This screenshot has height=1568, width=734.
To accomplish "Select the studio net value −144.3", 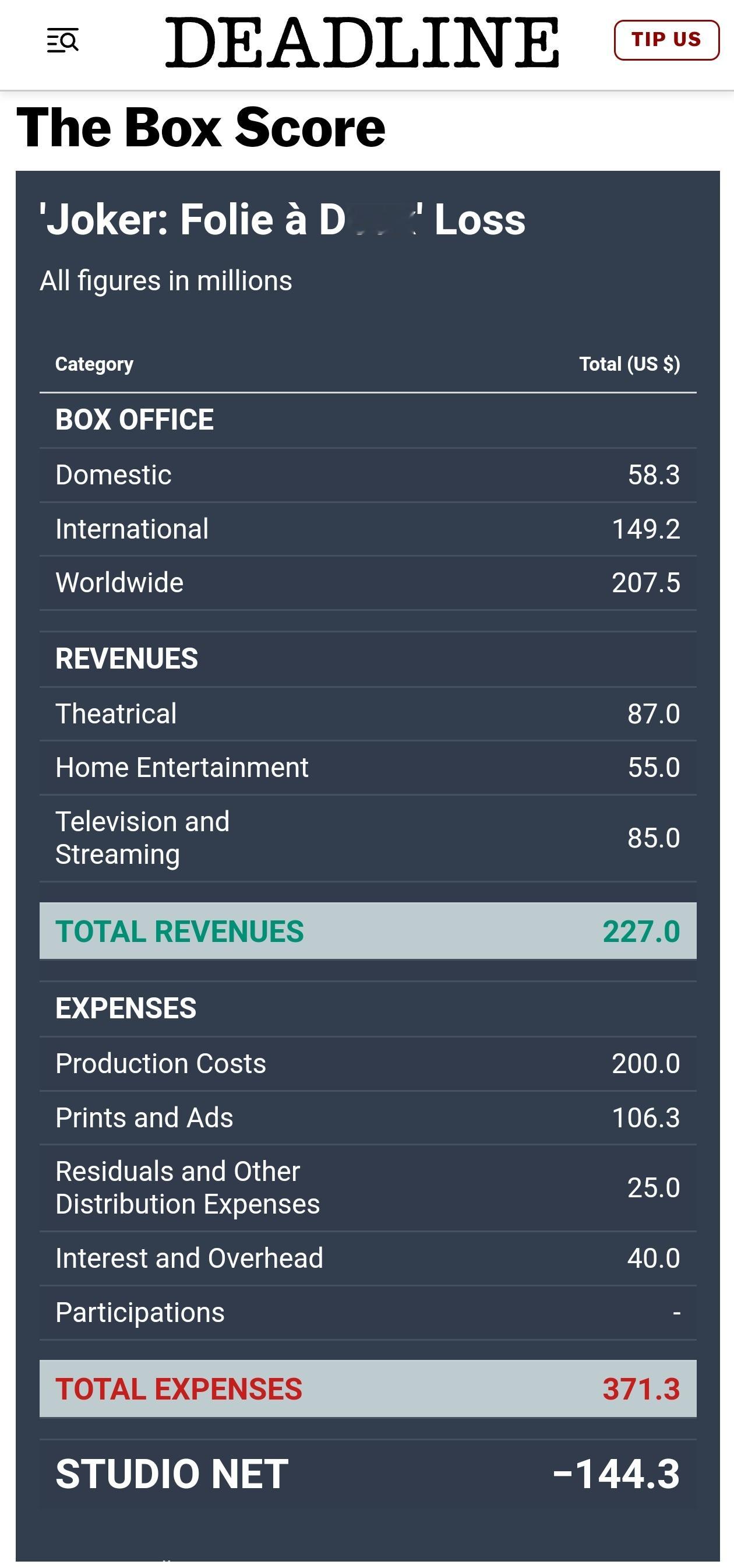I will coord(616,1474).
